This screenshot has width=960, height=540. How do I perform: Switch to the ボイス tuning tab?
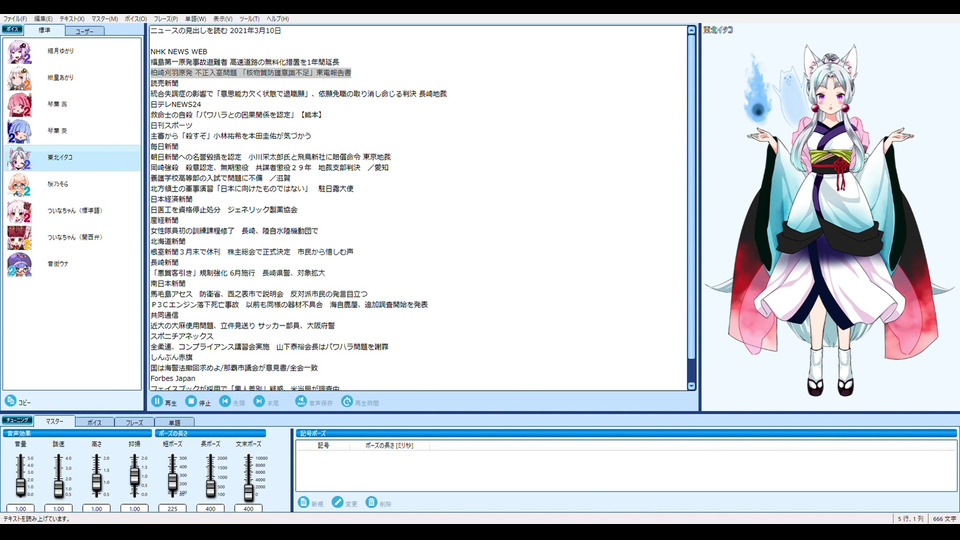pyautogui.click(x=95, y=422)
